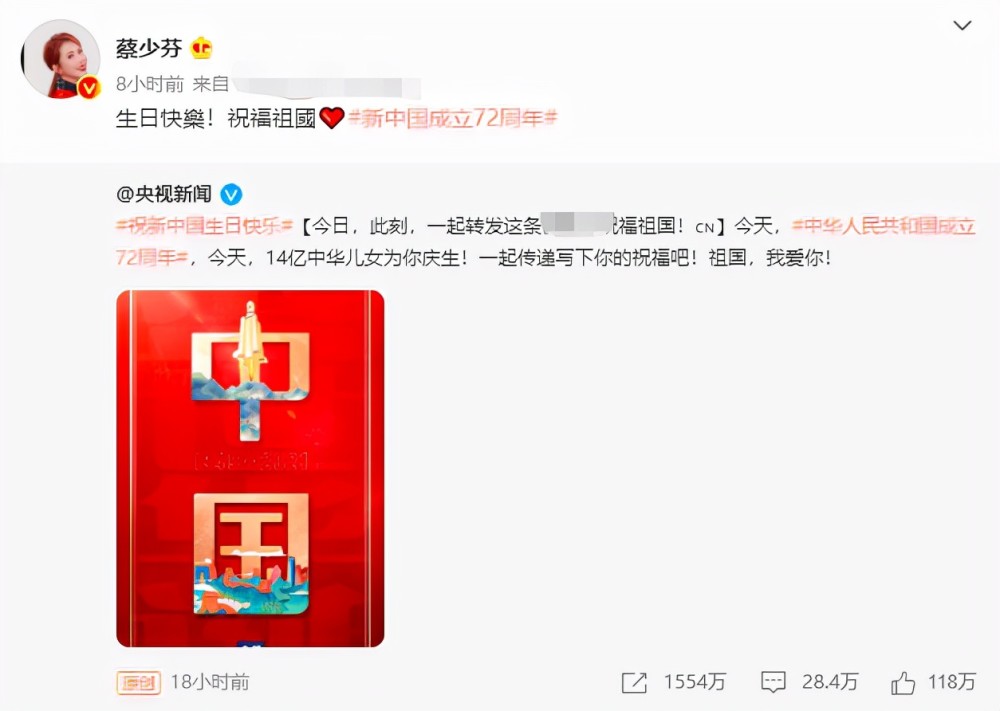
Task: Click the 1554万 repost count
Action: (695, 682)
